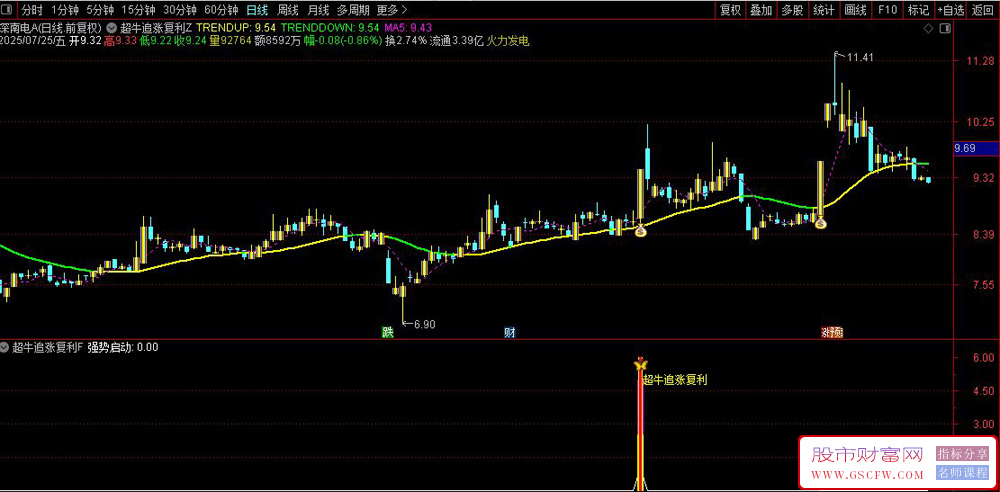The height and width of the screenshot is (492, 1000).
Task: Click the 6.90 low price annotation
Action: 425,324
